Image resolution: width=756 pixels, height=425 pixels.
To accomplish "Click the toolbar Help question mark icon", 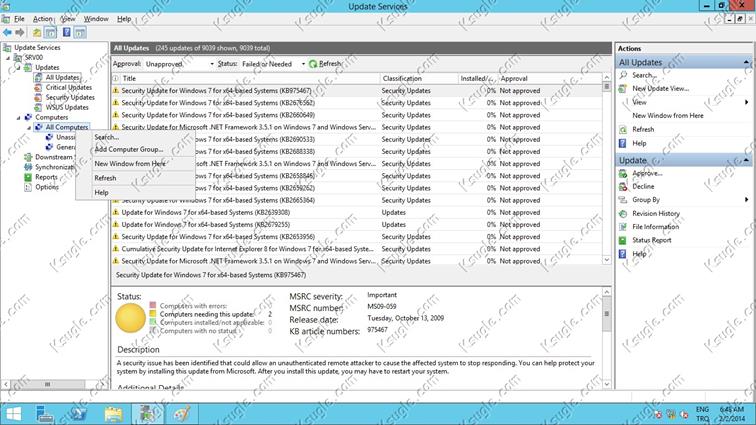I will coord(67,32).
